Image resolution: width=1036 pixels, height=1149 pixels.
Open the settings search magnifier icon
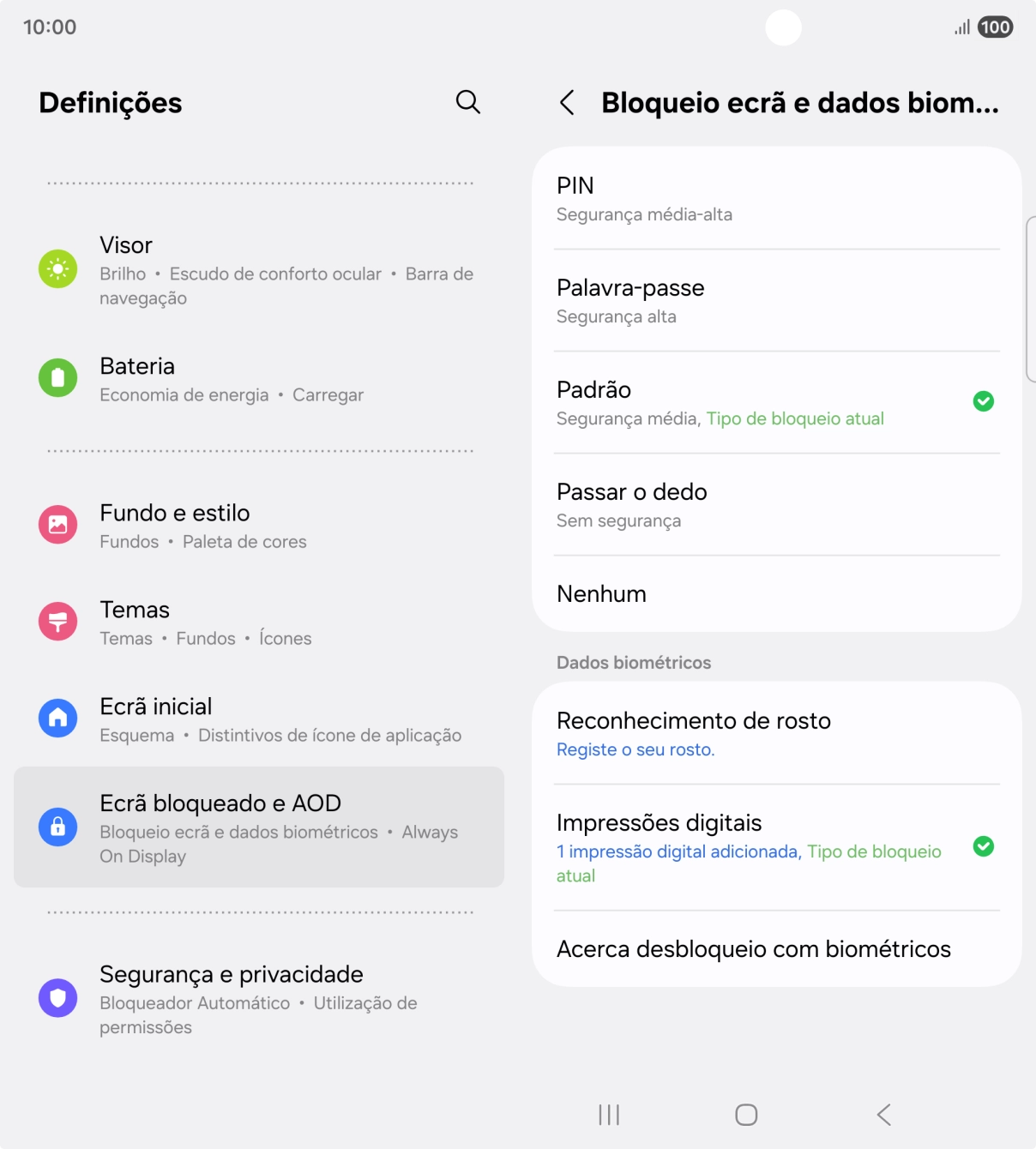point(467,102)
